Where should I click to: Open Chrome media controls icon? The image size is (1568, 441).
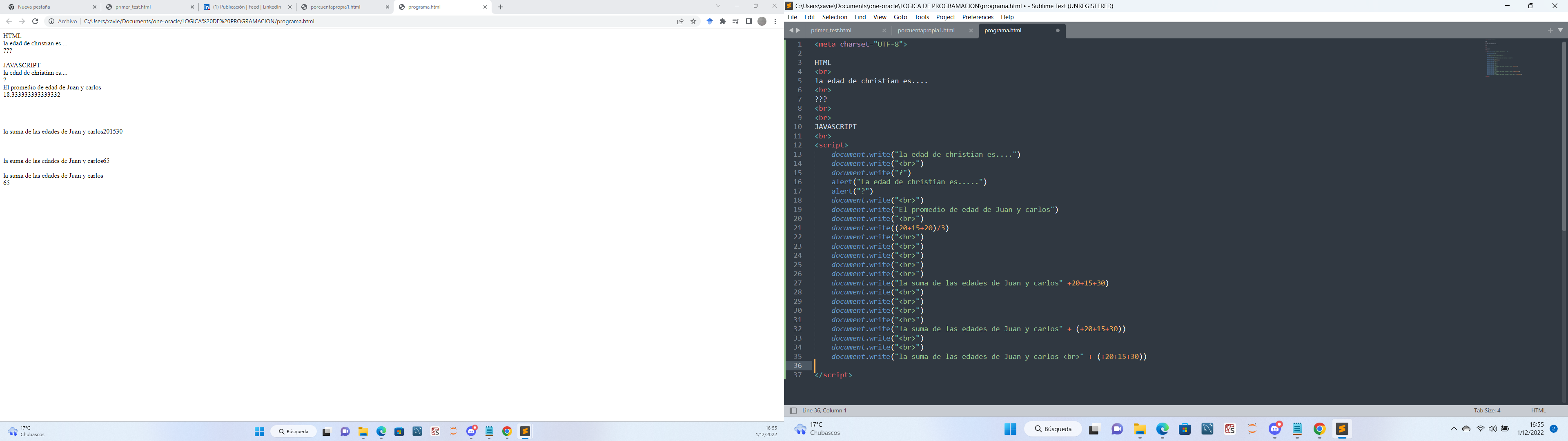click(736, 21)
